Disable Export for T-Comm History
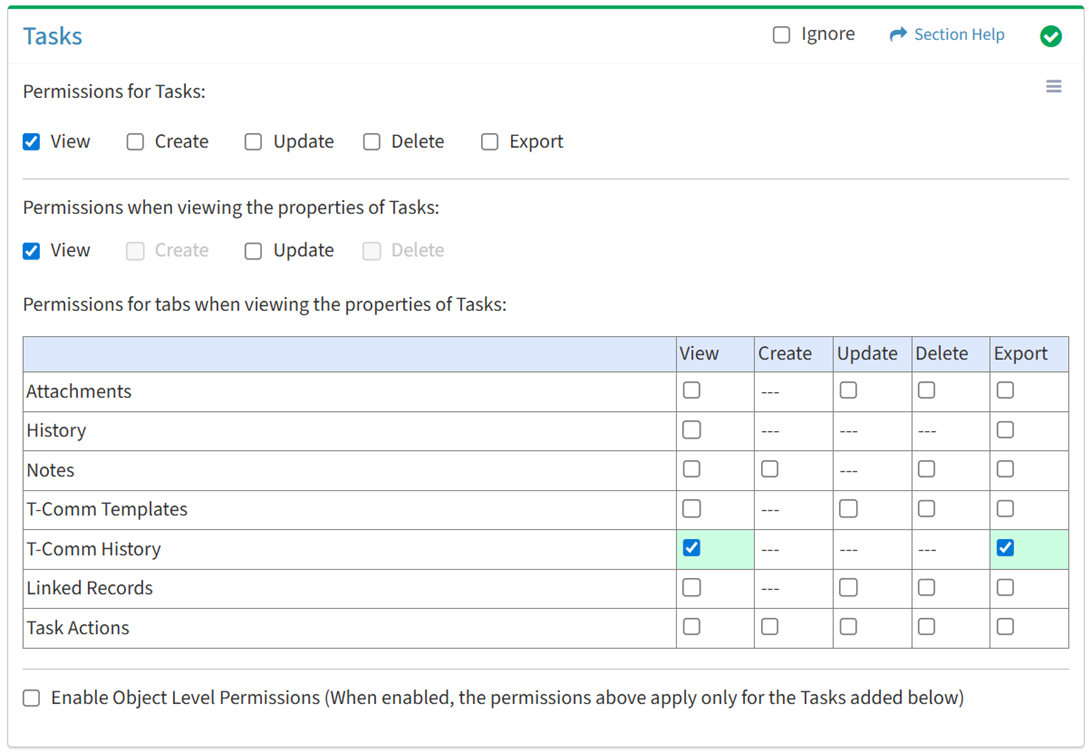The width and height of the screenshot is (1091, 752). pos(1005,548)
